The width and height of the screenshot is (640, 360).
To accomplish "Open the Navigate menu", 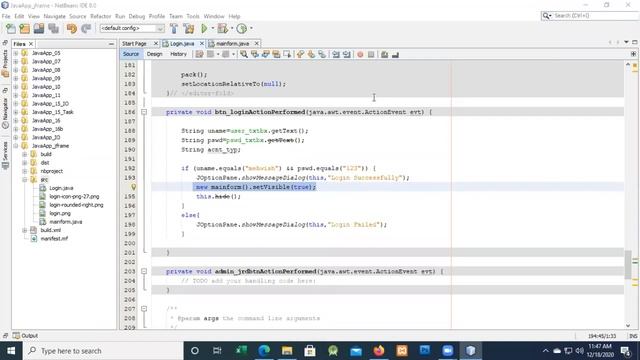I will point(54,16).
